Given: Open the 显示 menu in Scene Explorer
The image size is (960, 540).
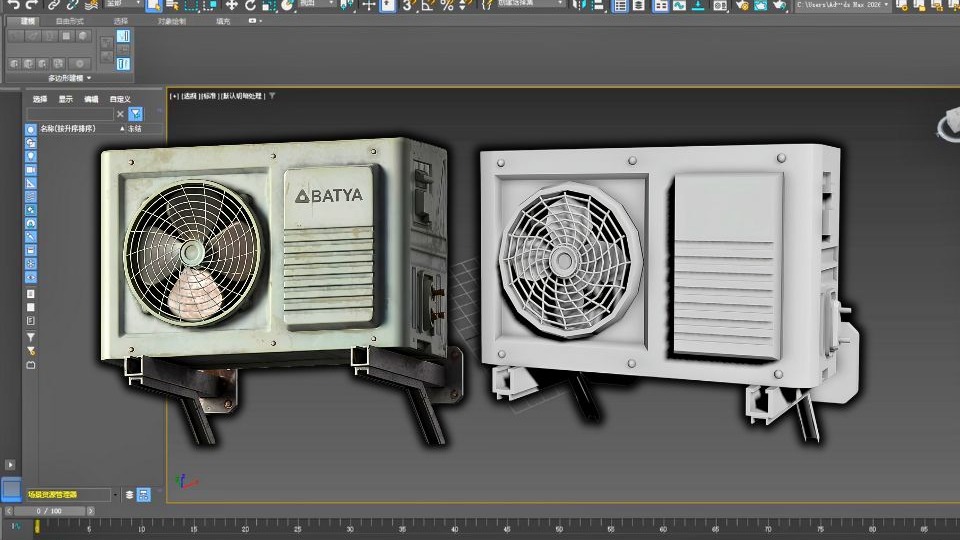Looking at the screenshot, I should pos(66,99).
